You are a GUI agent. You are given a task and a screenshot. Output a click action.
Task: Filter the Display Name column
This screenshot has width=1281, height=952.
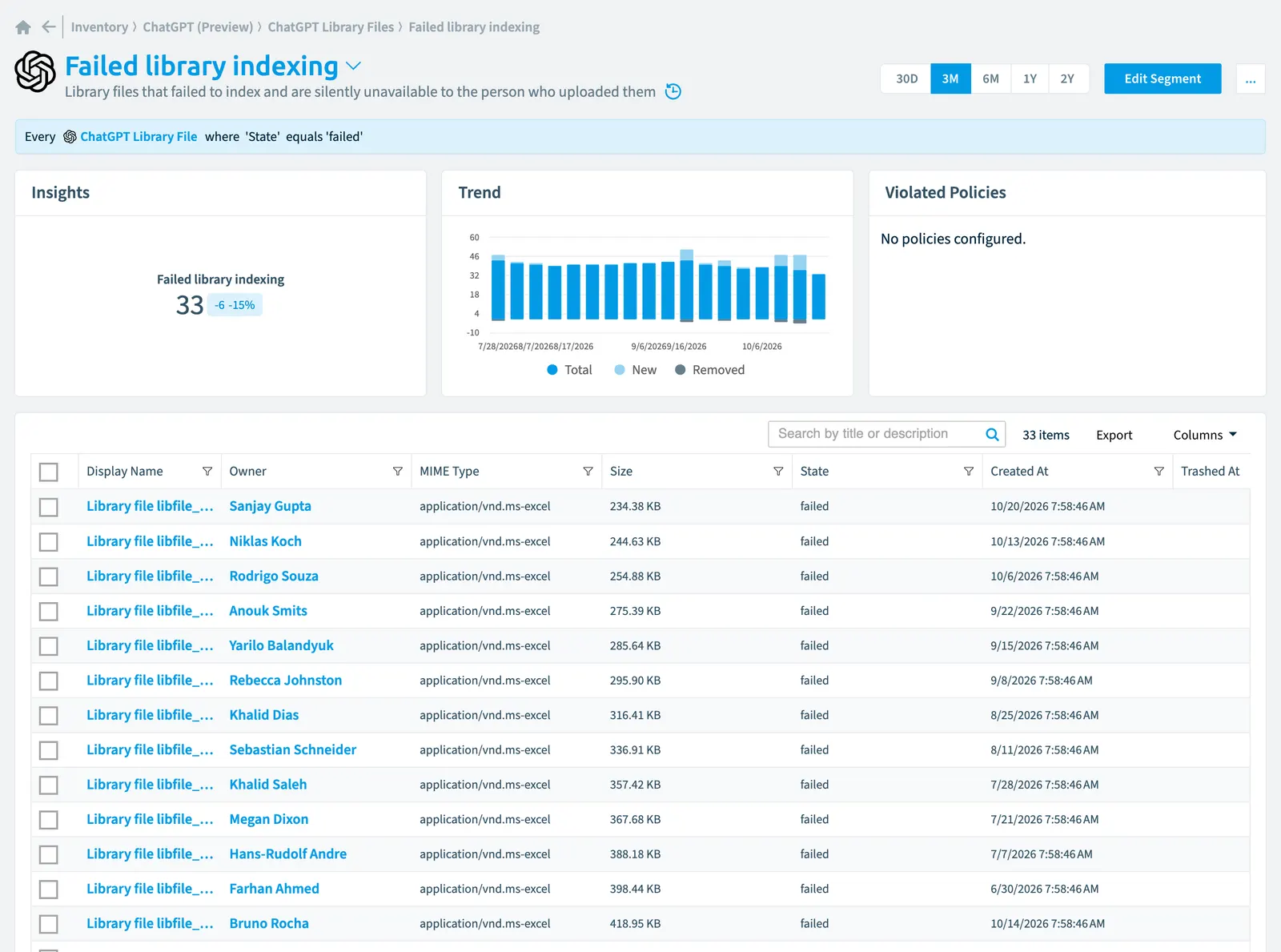tap(207, 472)
